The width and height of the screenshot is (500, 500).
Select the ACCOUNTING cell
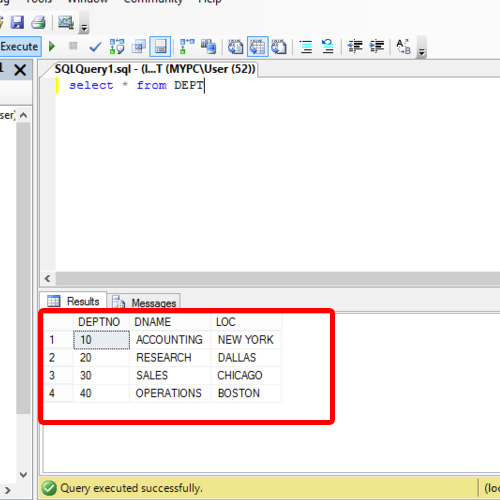click(170, 340)
